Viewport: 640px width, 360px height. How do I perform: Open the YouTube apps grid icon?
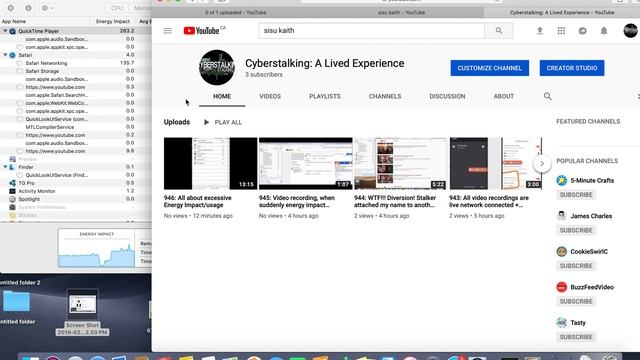coord(561,31)
